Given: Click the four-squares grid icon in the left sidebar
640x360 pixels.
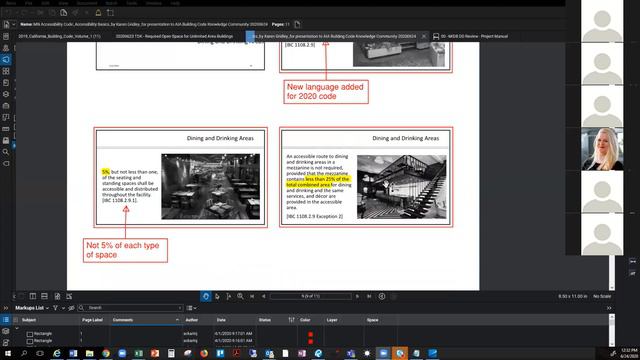Looking at the screenshot, I should pyautogui.click(x=6, y=71).
